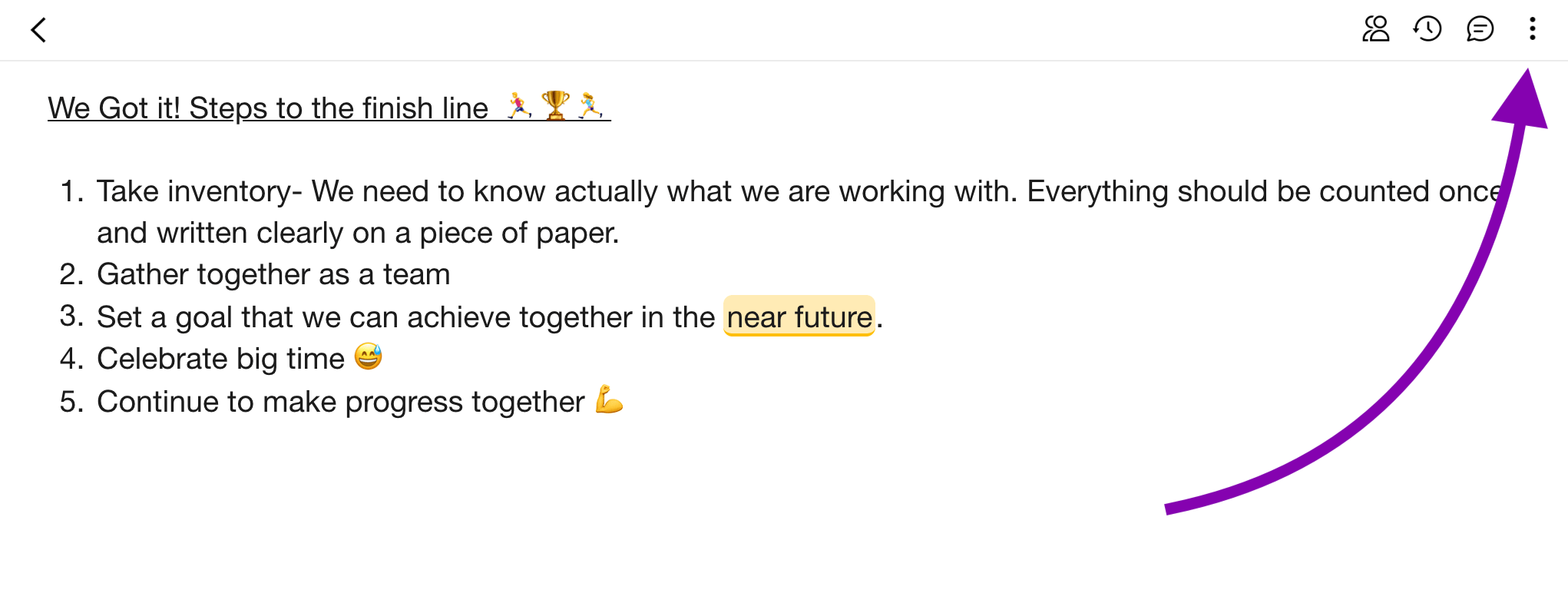Open the collaborators people icon
The image size is (1568, 590).
1375,29
